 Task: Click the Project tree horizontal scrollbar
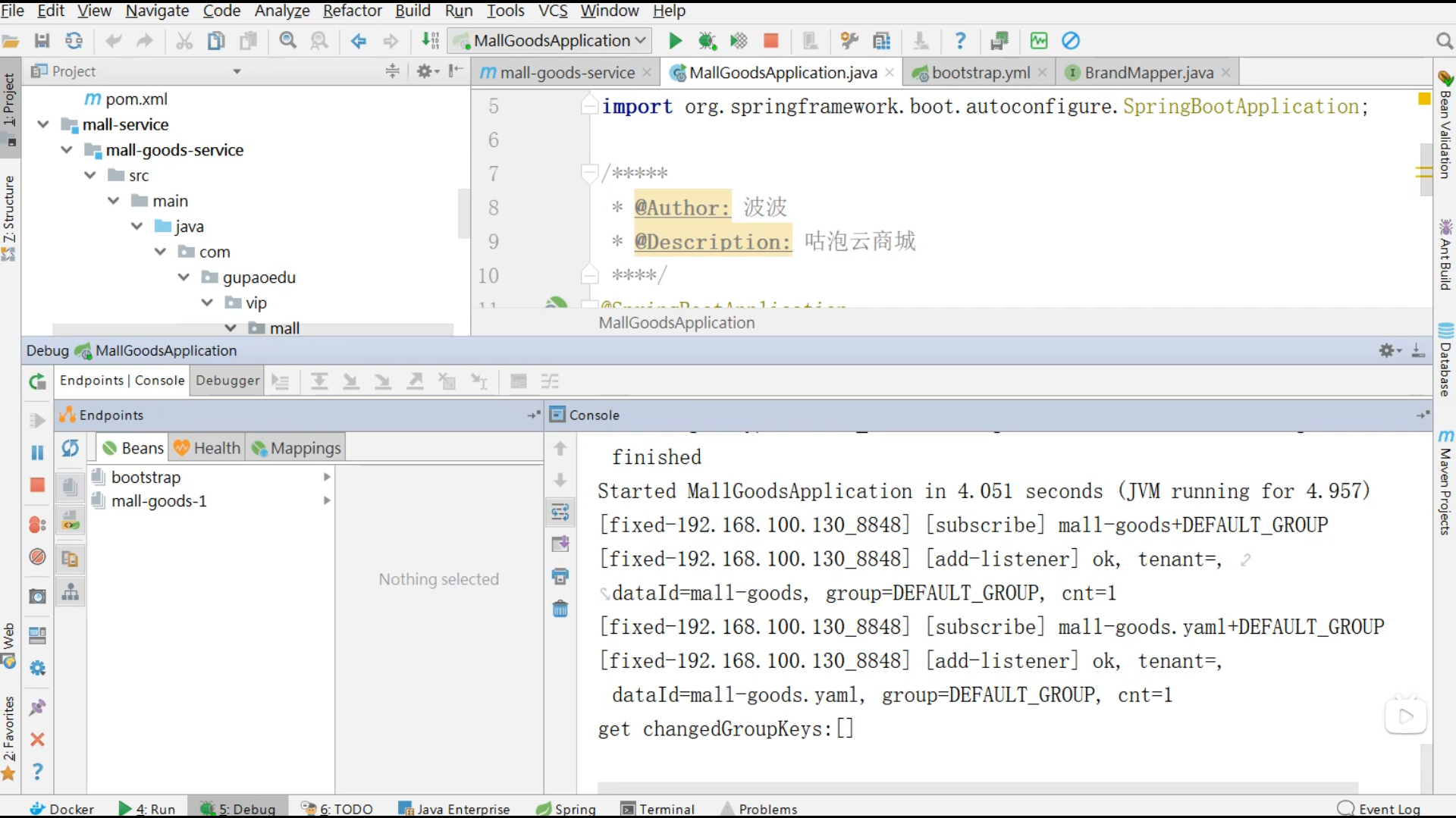[253, 330]
